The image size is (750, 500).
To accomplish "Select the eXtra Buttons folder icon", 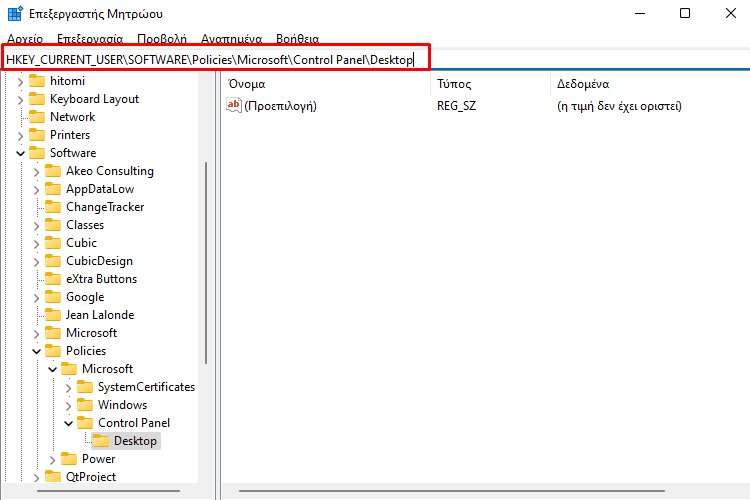I will pyautogui.click(x=53, y=279).
